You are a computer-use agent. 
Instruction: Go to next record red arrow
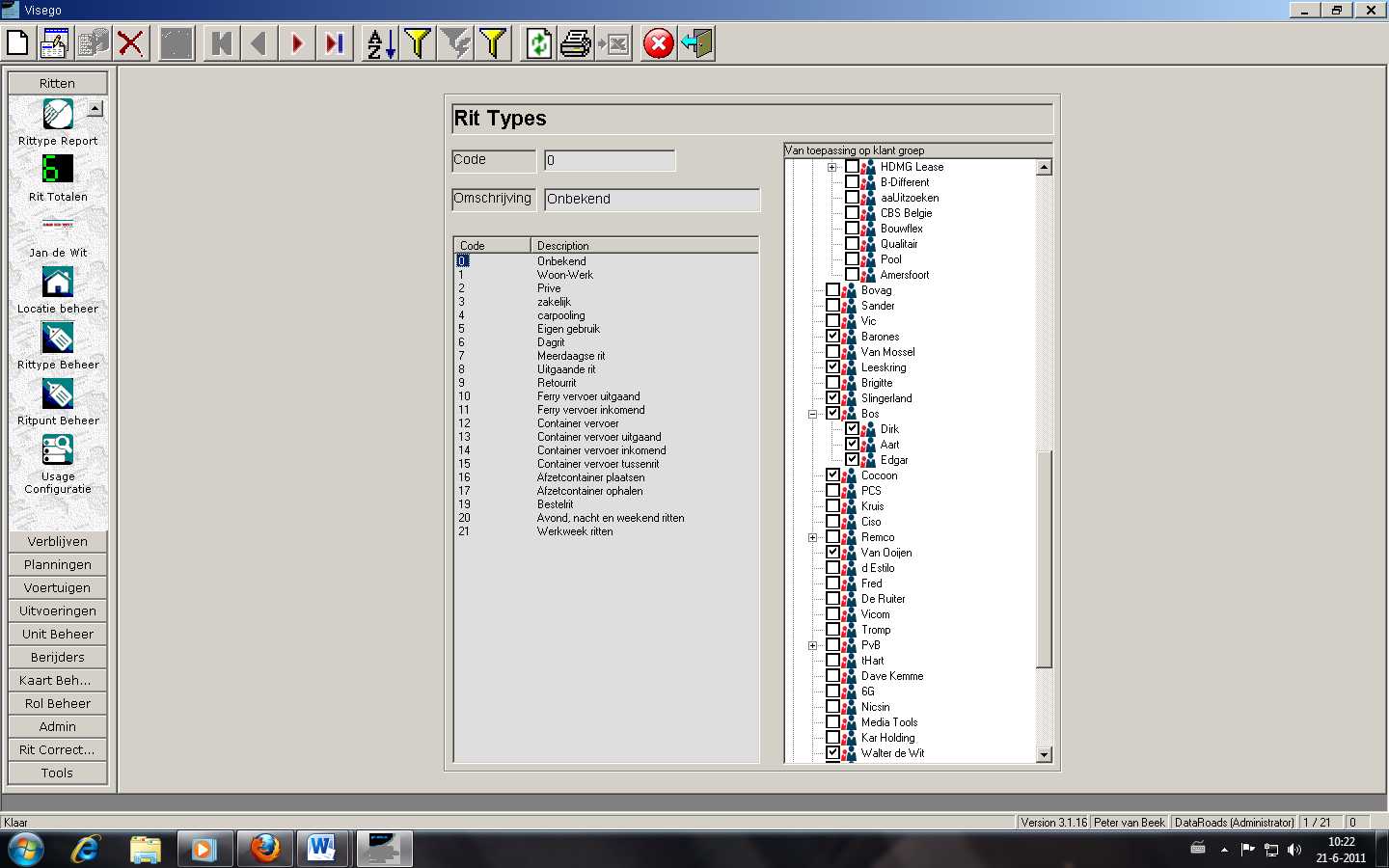pos(297,43)
